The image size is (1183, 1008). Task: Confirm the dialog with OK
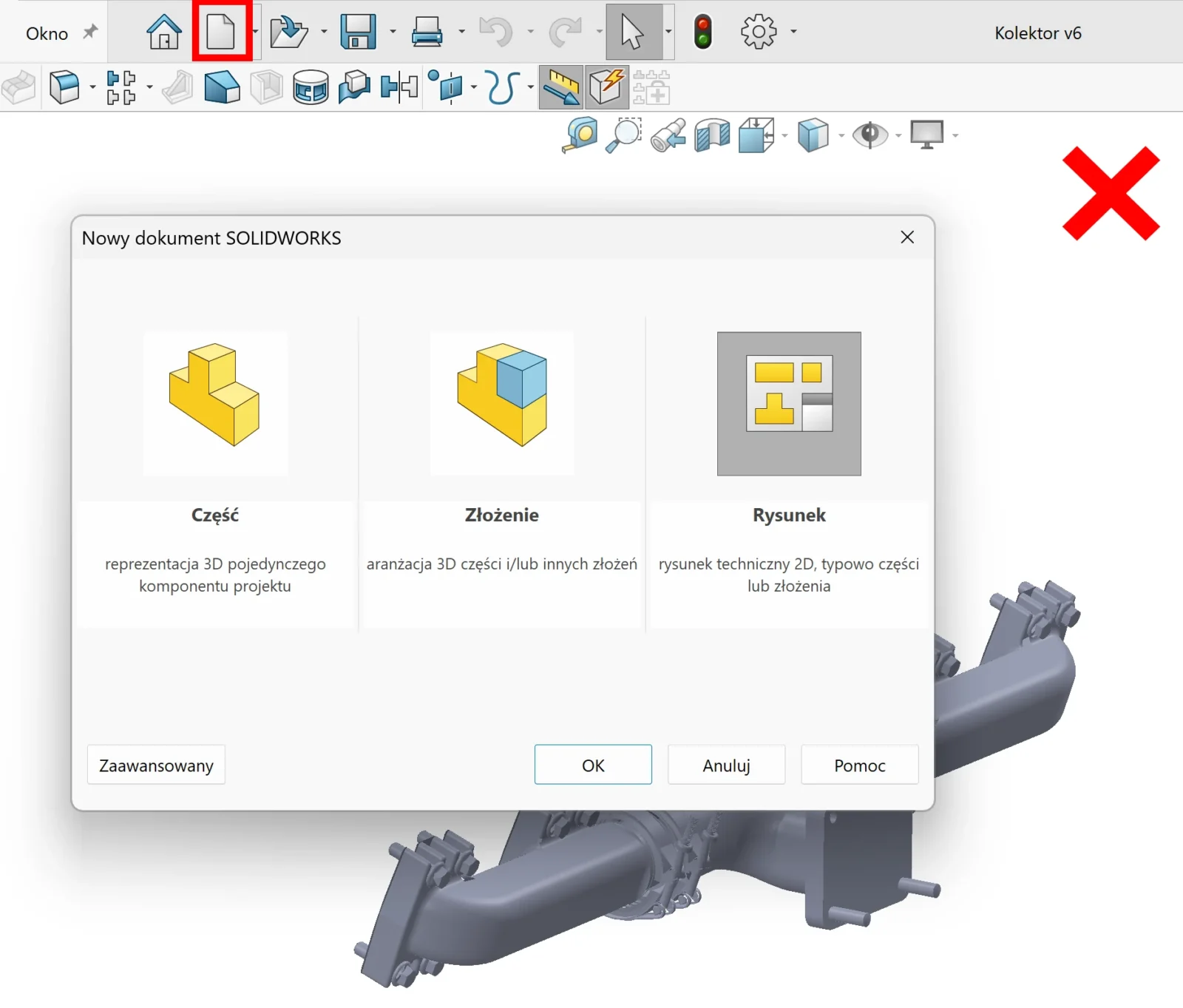593,765
